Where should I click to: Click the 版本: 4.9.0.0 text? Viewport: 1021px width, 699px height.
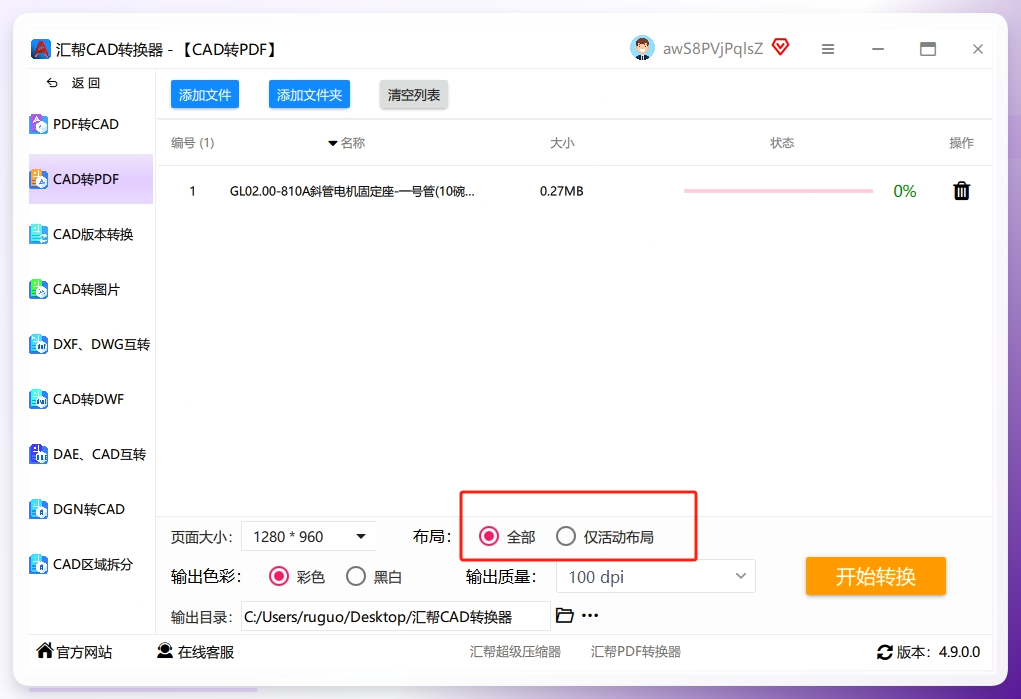point(938,652)
